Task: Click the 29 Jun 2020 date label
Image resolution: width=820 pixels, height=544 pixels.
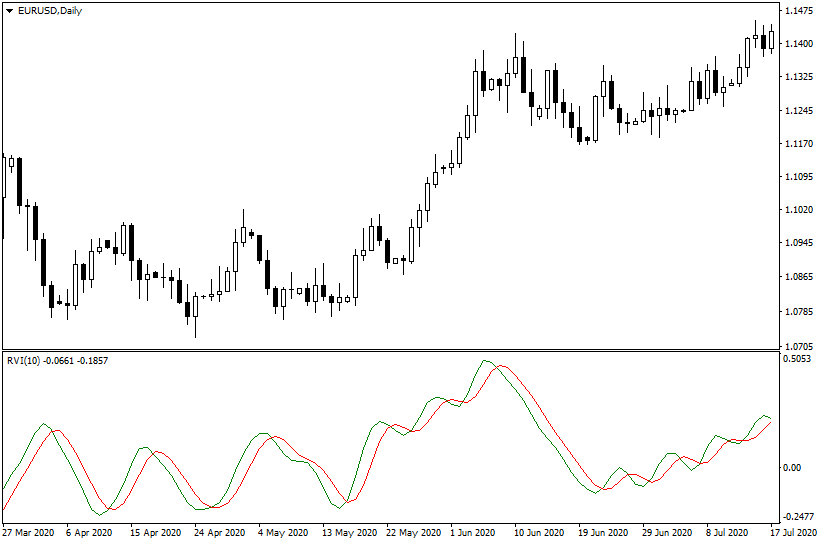Action: click(667, 533)
